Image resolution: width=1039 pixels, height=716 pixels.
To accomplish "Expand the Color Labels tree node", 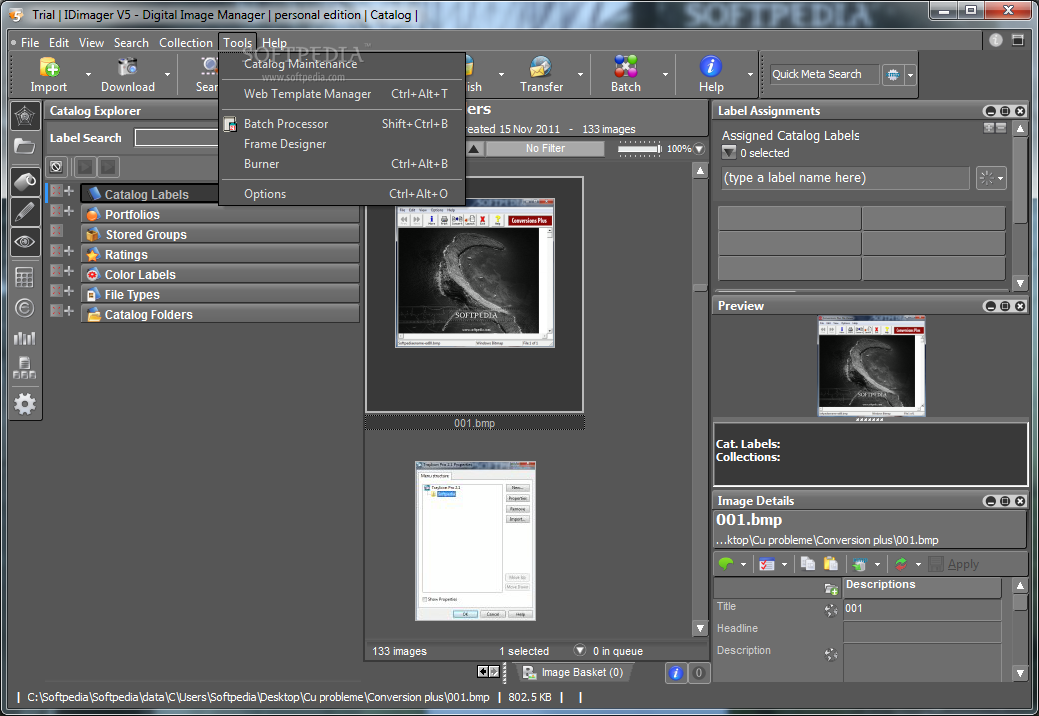I will point(69,270).
